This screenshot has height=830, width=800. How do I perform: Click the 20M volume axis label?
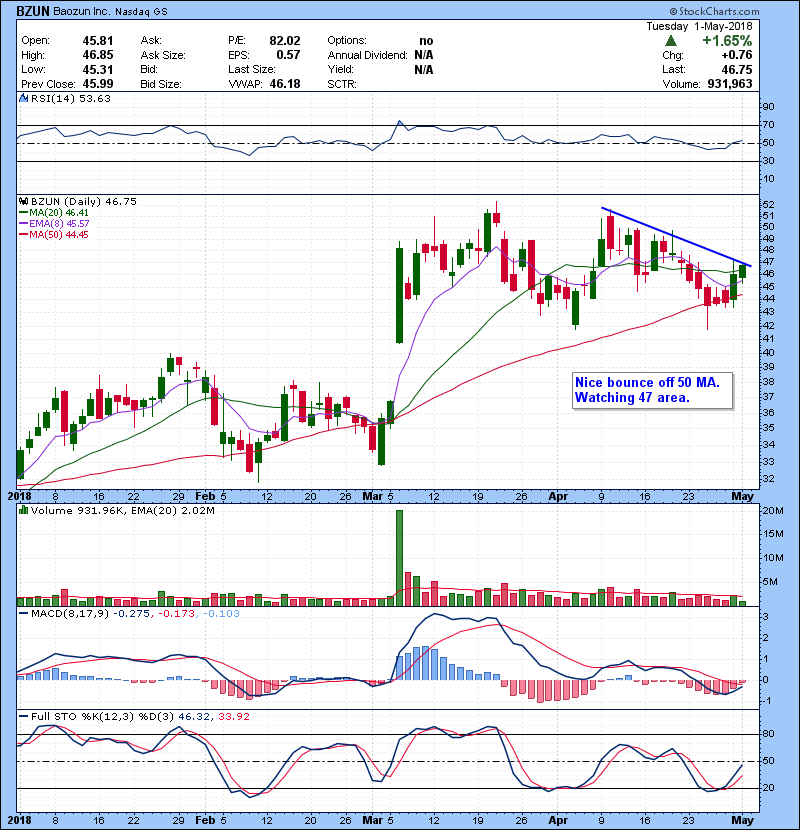click(772, 511)
